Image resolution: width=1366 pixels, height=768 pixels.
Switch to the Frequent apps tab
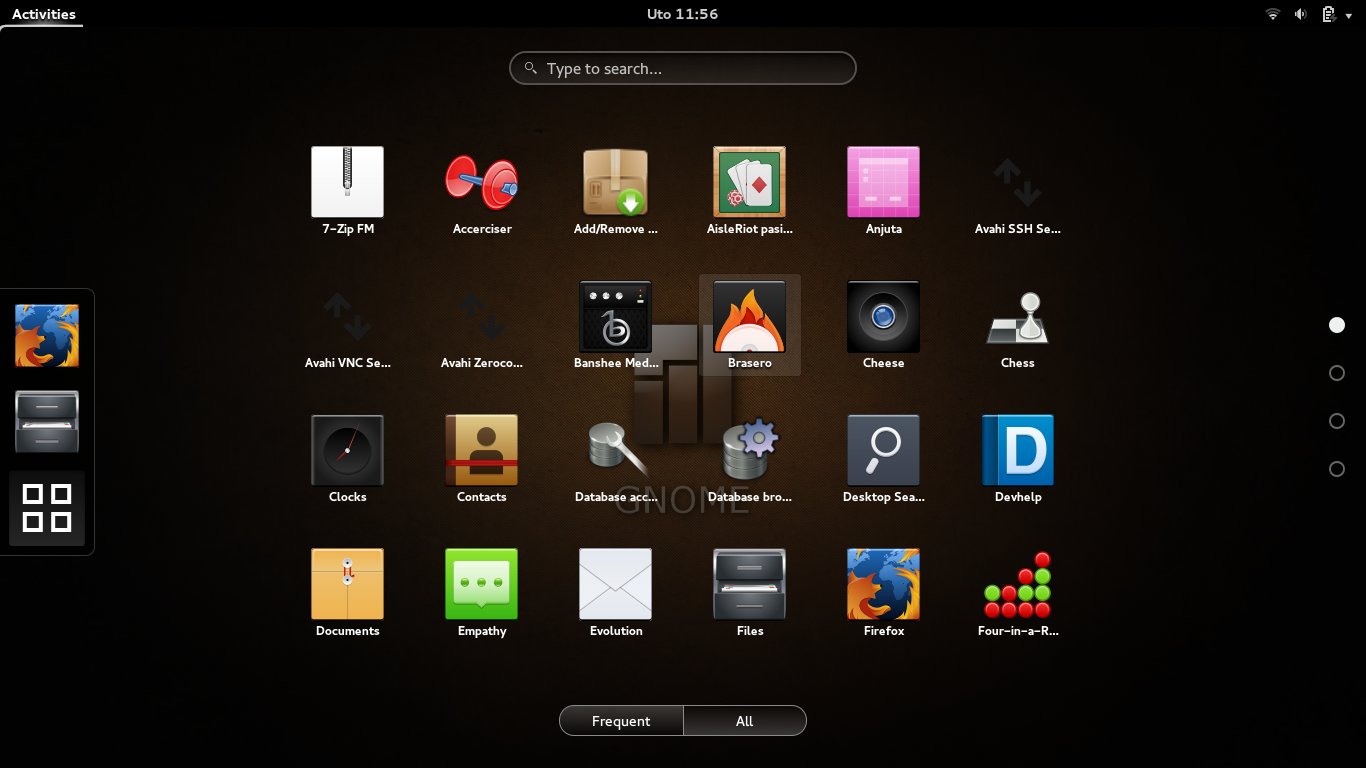(621, 721)
